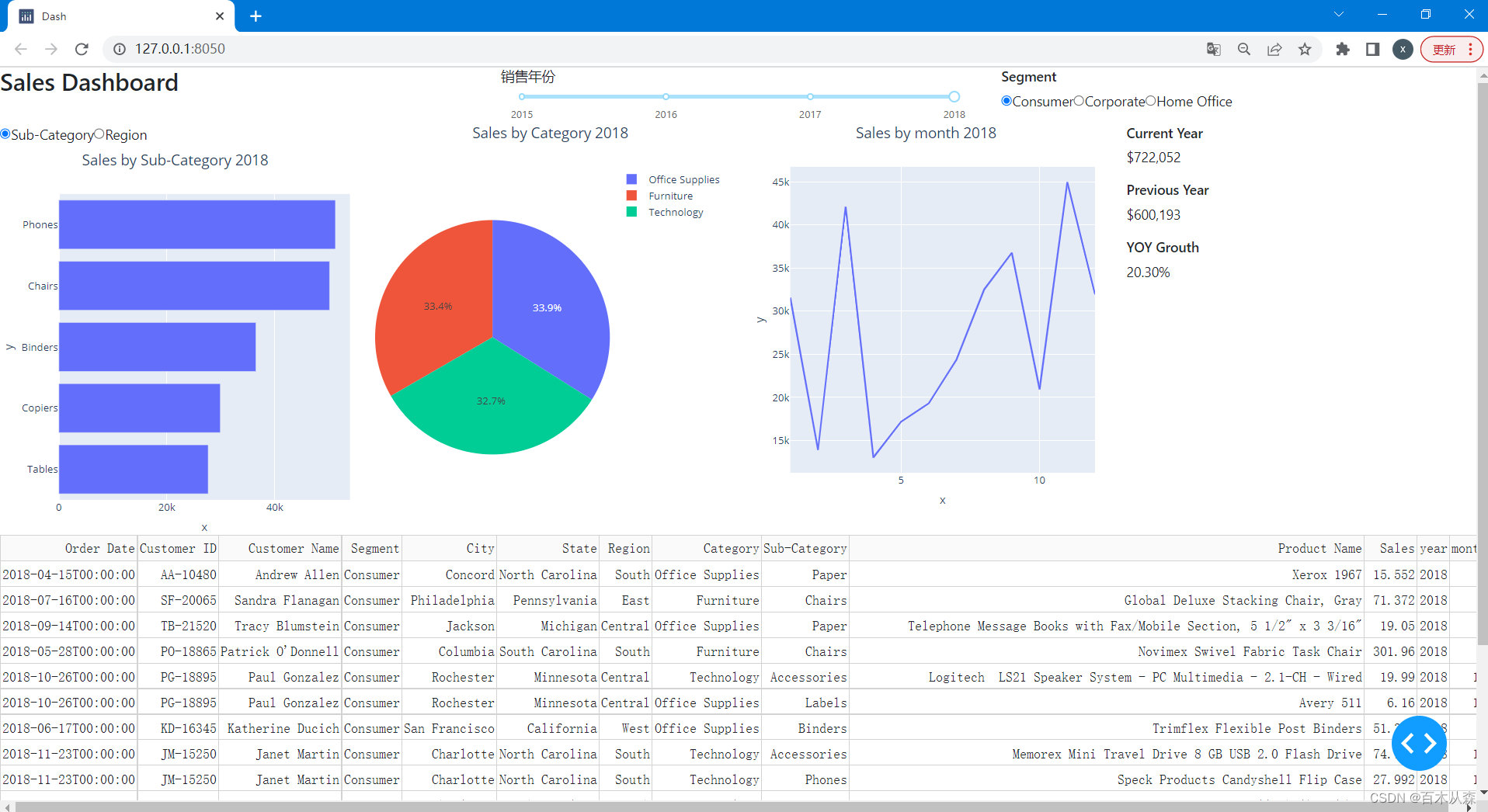Click Avery 511 product cell
Viewport: 1488px width, 812px height.
coord(1107,703)
